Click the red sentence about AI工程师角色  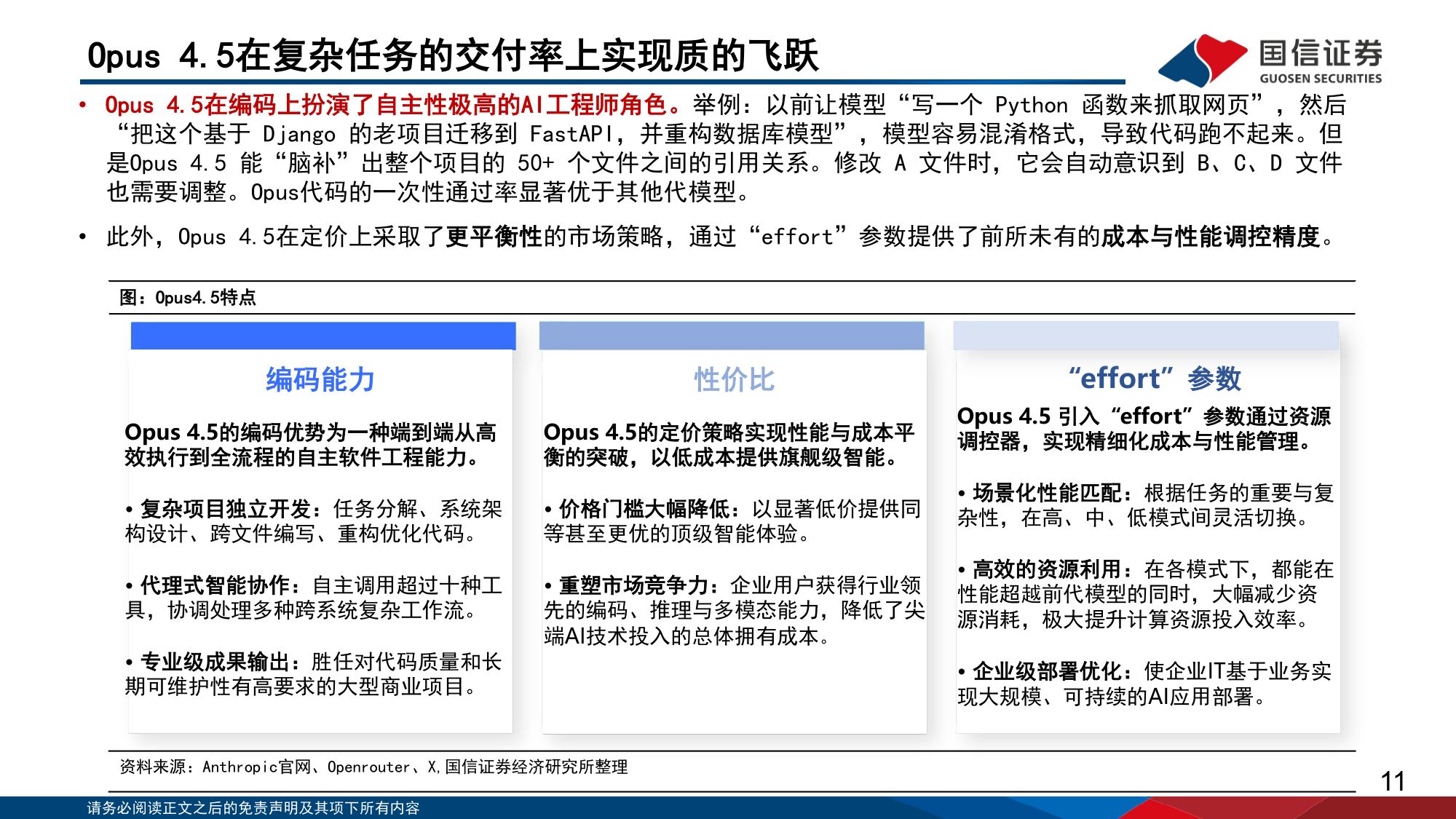[394, 105]
